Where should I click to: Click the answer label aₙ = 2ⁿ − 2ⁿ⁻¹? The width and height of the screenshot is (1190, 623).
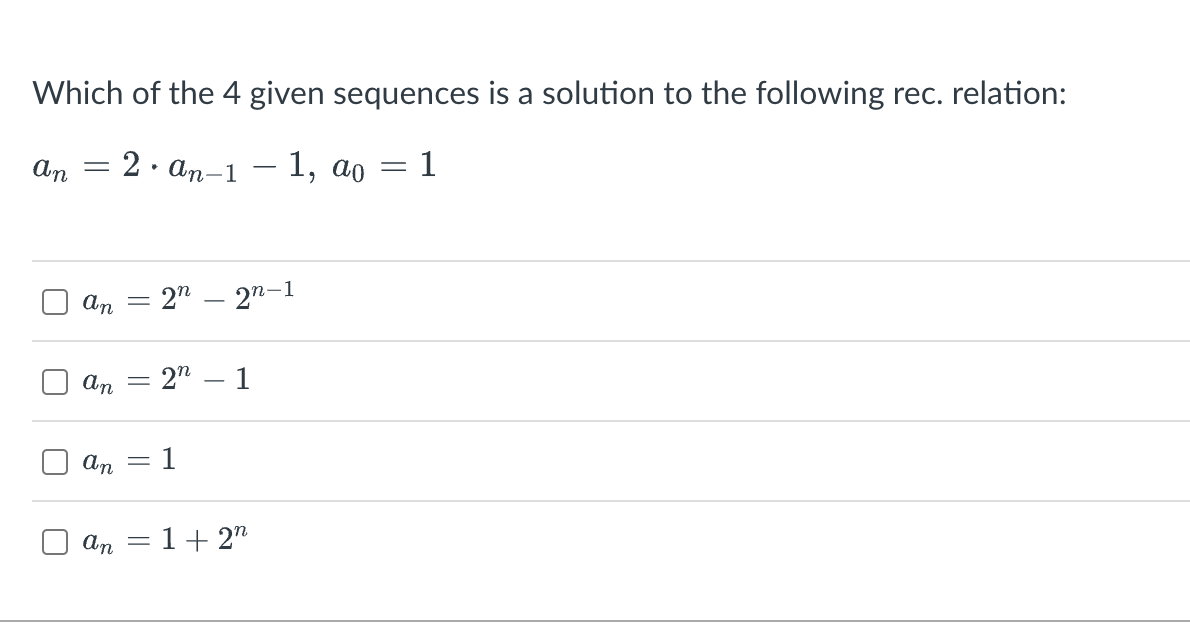tap(190, 298)
